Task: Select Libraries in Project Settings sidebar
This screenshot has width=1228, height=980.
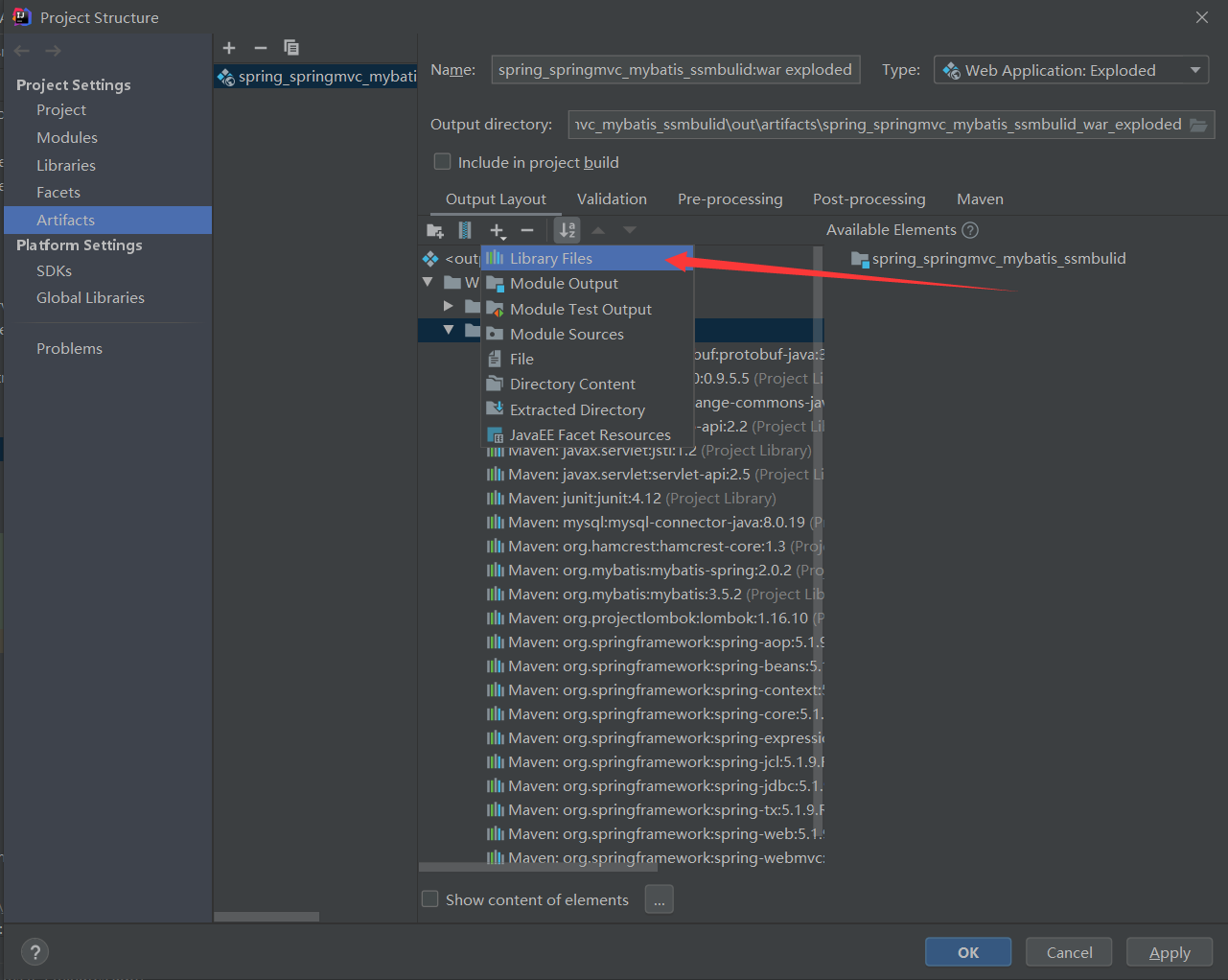Action: [65, 164]
